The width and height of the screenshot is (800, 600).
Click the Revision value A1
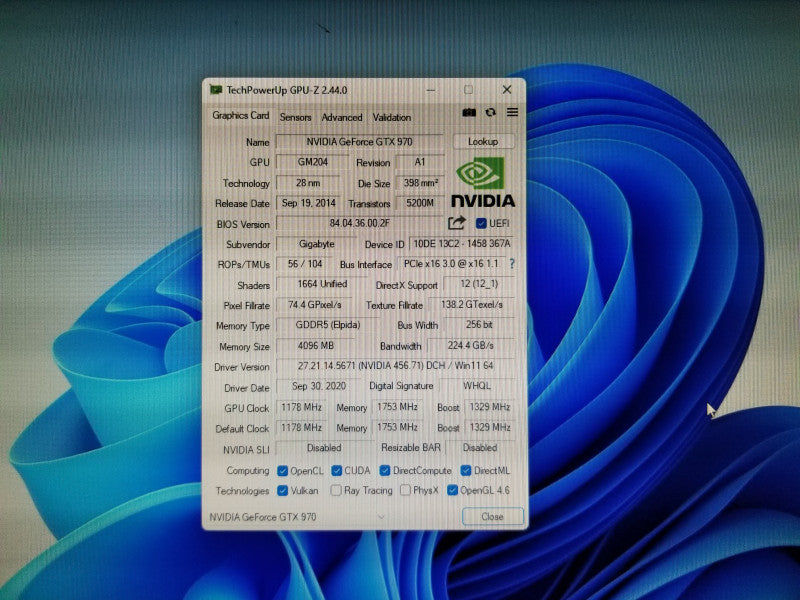[419, 162]
